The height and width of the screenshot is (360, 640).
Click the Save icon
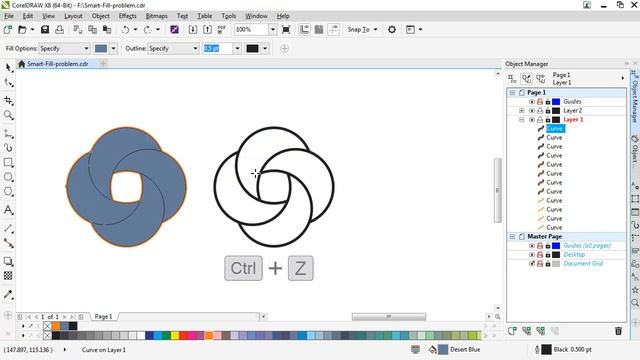45,29
